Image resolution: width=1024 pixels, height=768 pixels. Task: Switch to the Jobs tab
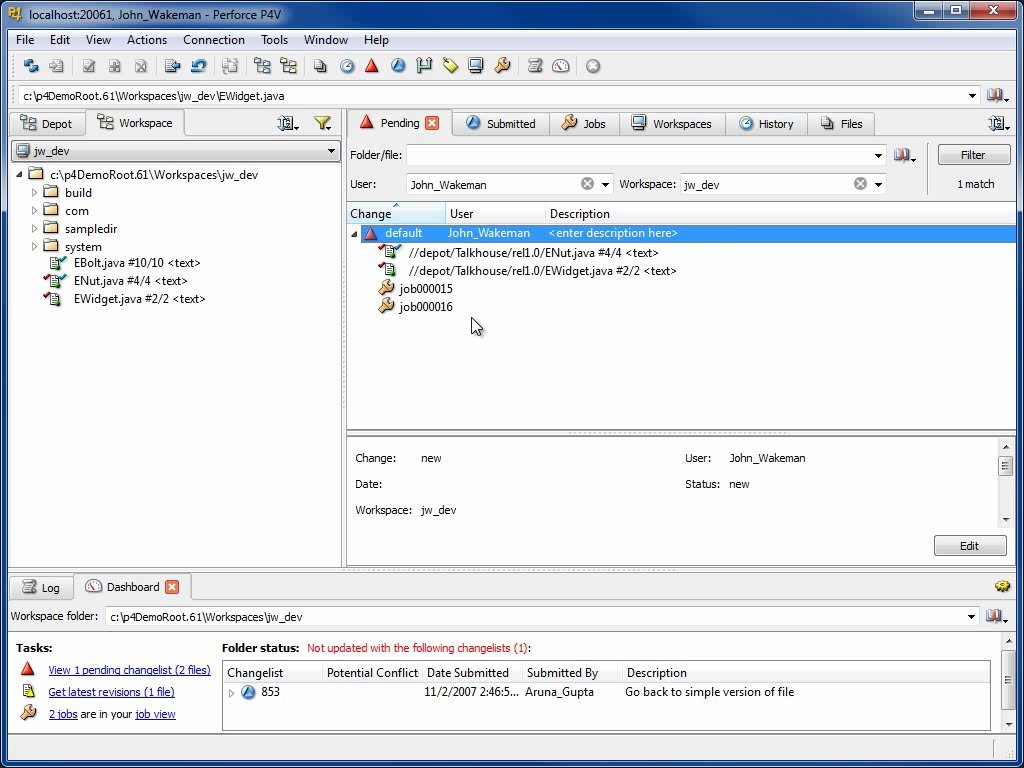(583, 123)
